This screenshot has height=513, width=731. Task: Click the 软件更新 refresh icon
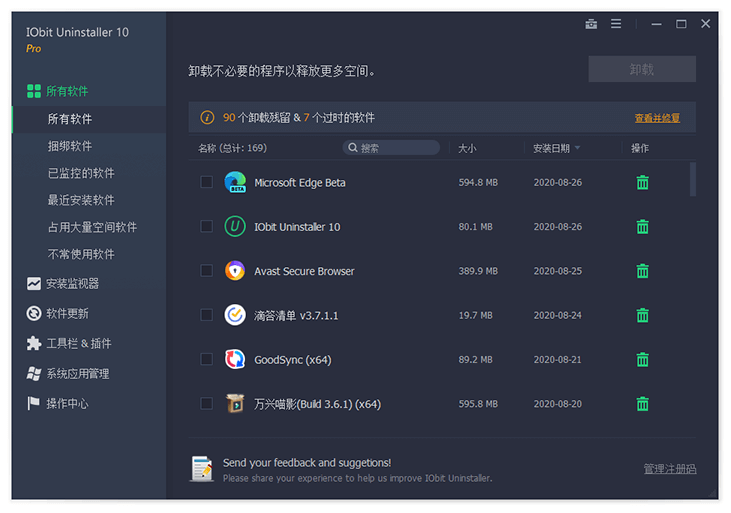[x=34, y=313]
